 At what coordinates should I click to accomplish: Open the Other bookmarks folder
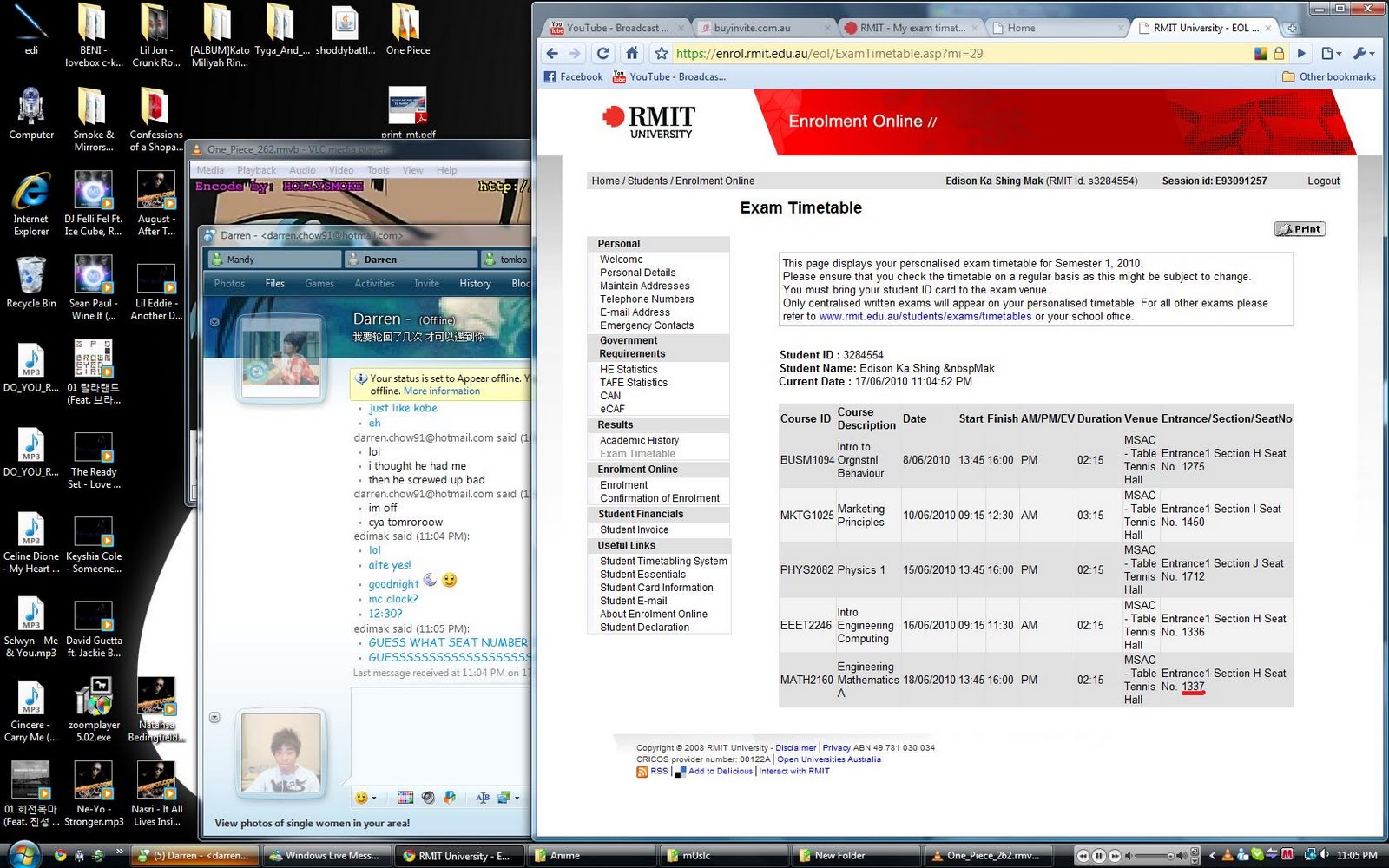click(x=1329, y=77)
